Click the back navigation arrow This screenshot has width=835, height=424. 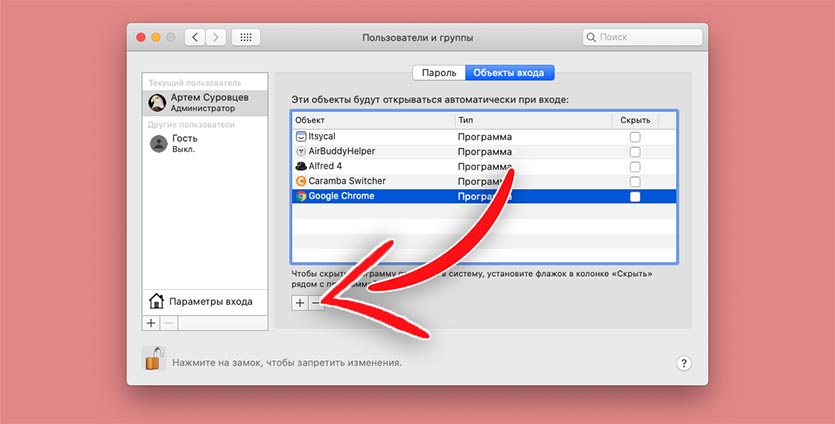tap(195, 37)
